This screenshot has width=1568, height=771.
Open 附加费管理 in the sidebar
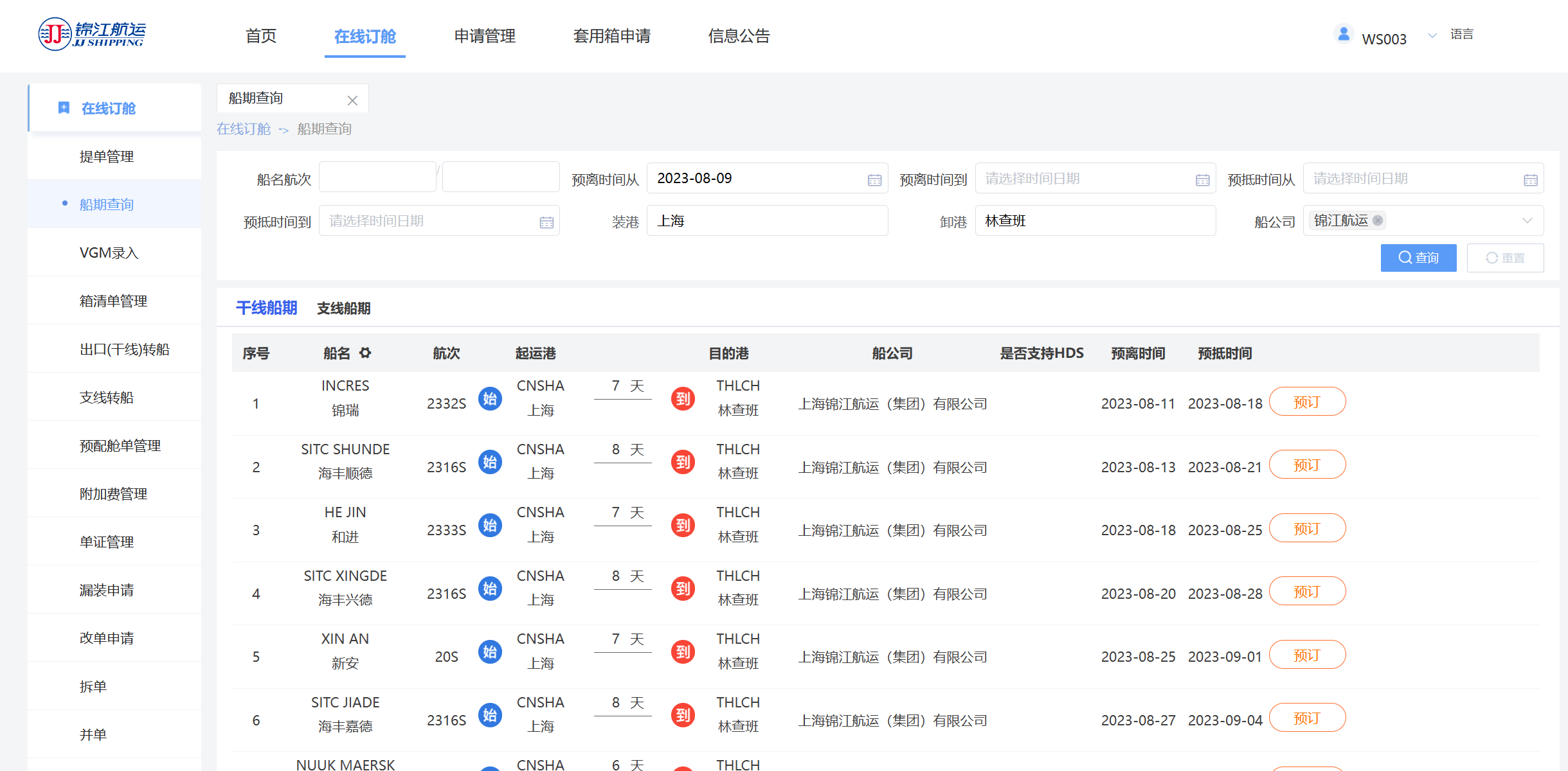click(113, 493)
